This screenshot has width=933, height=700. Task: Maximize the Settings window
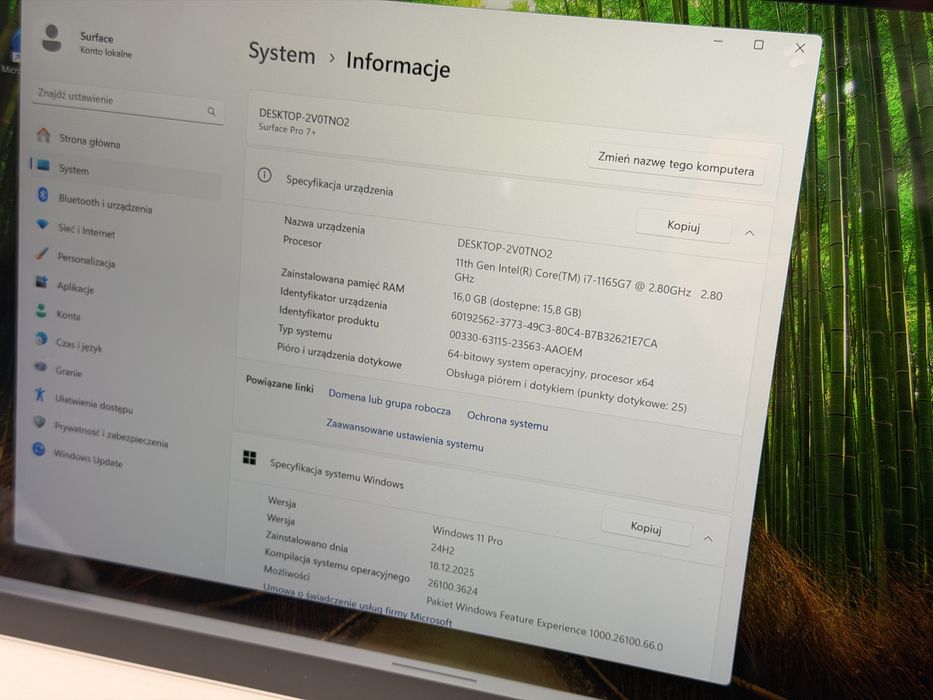[x=759, y=45]
